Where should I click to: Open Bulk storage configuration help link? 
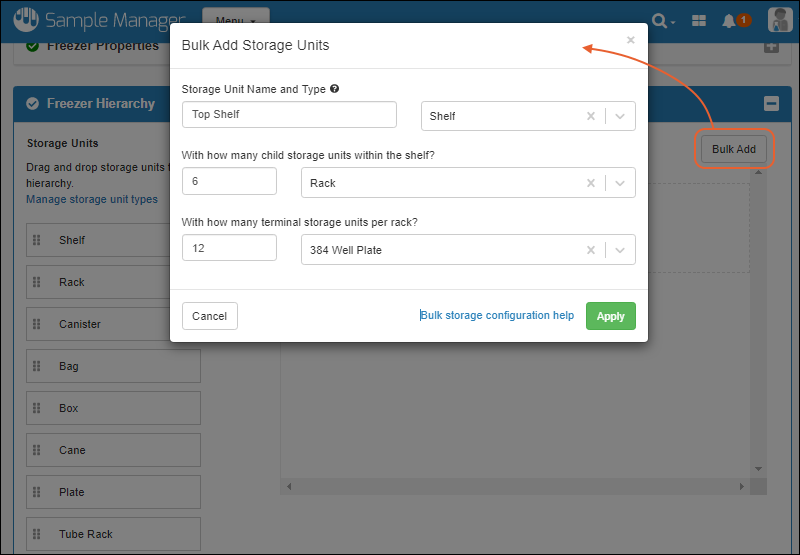click(497, 316)
